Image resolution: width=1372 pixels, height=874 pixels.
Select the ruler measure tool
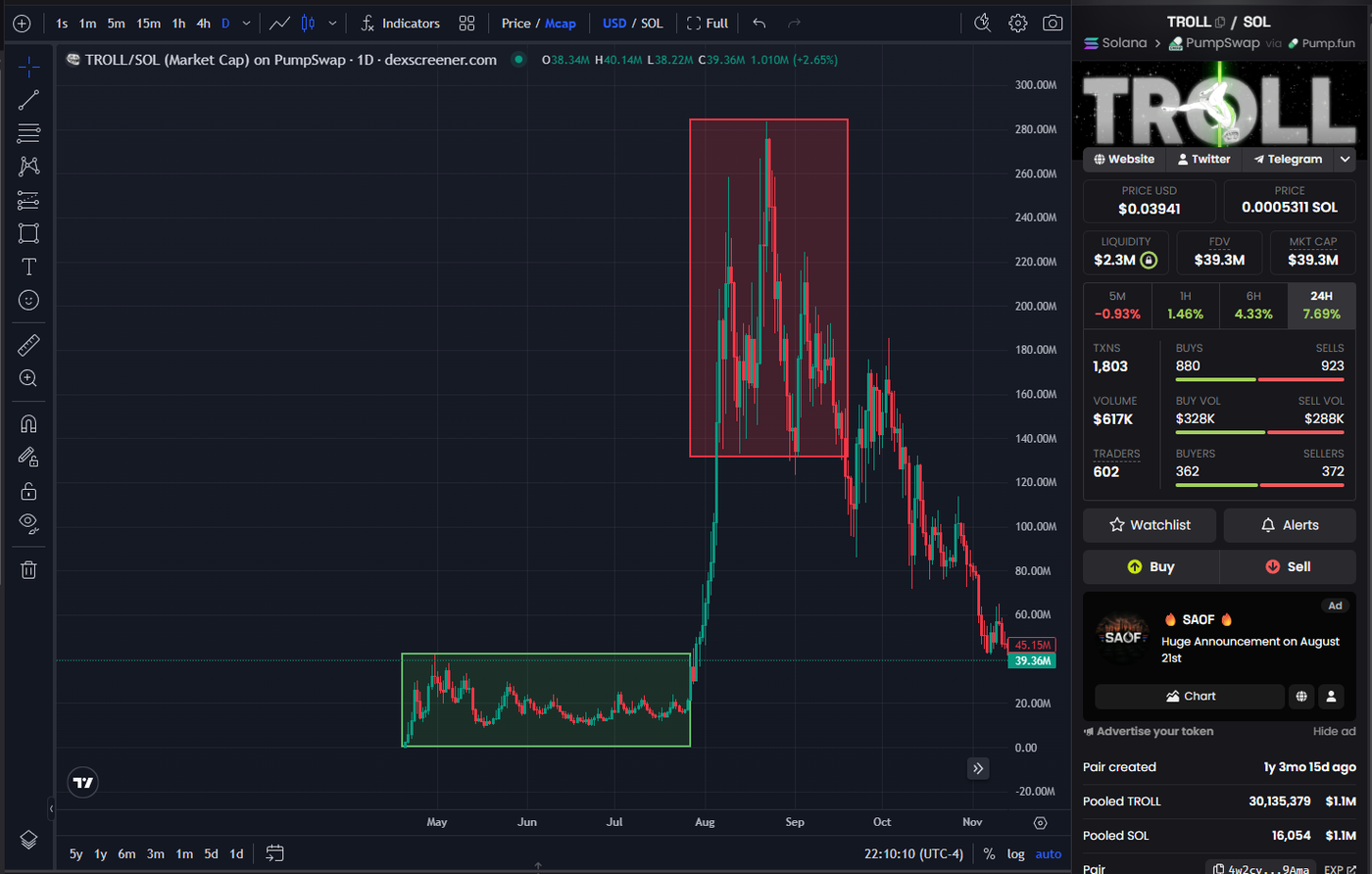tap(28, 345)
